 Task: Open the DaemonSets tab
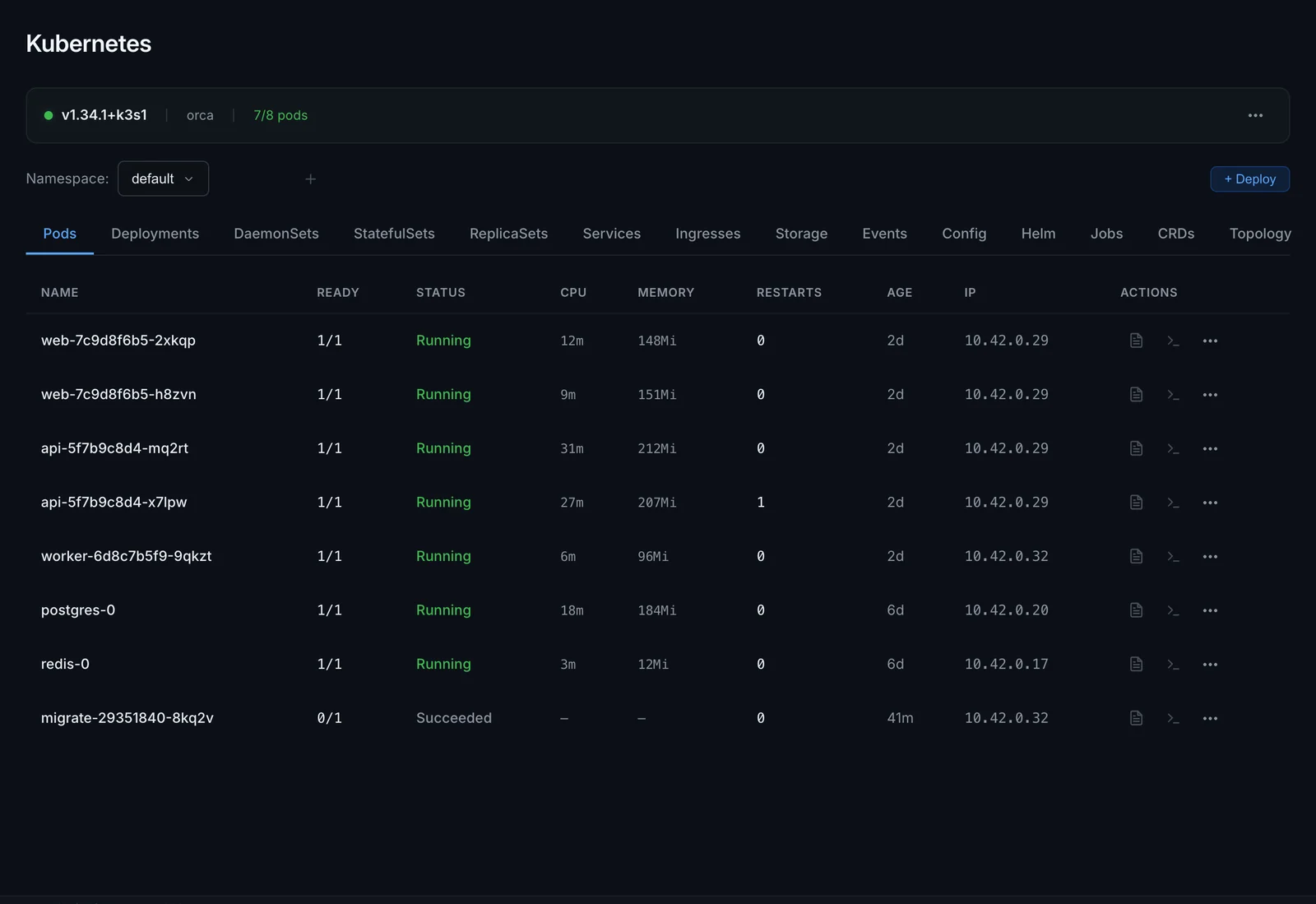(x=276, y=234)
